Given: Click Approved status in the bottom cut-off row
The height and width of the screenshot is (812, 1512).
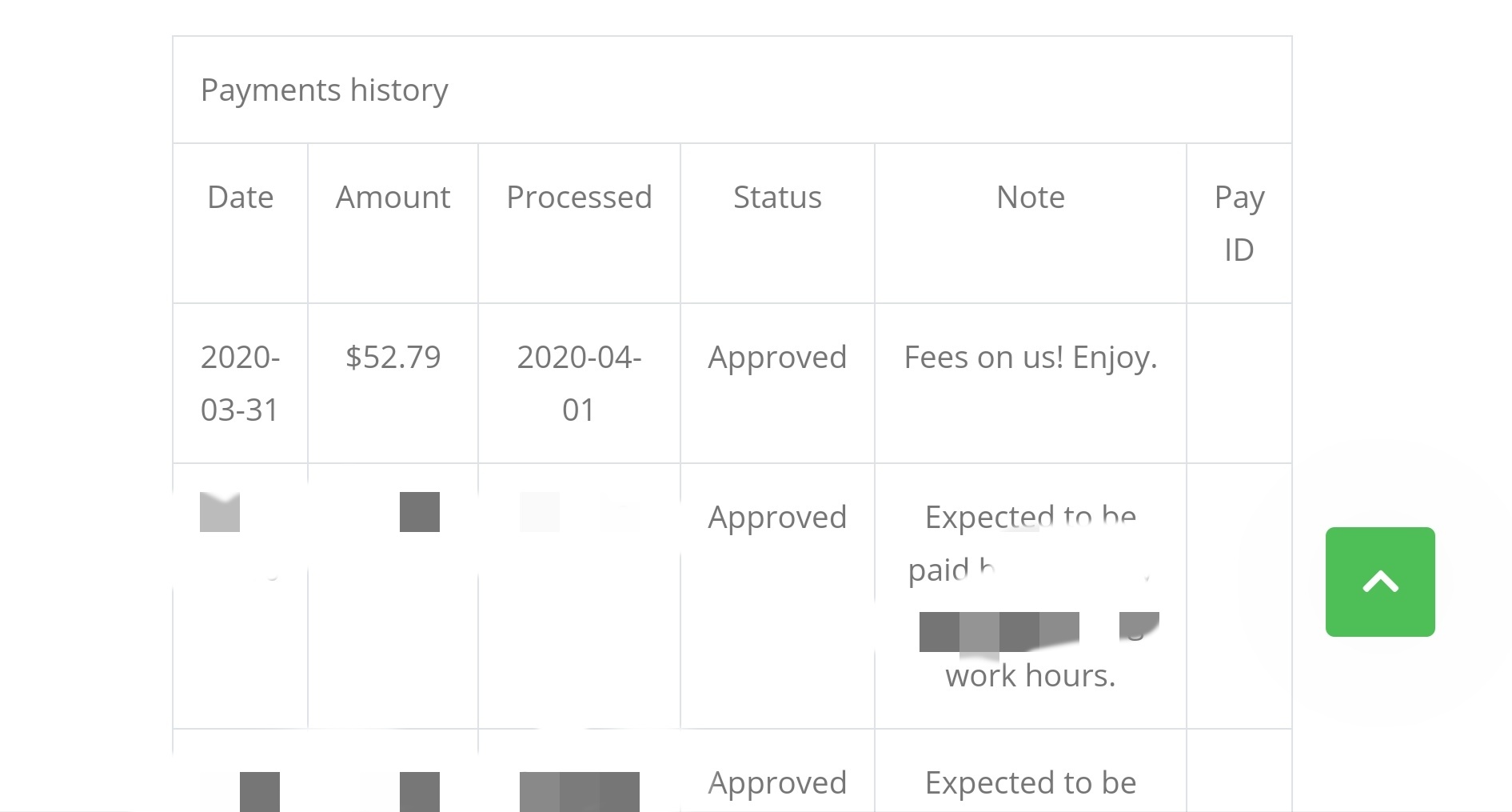Looking at the screenshot, I should [777, 782].
